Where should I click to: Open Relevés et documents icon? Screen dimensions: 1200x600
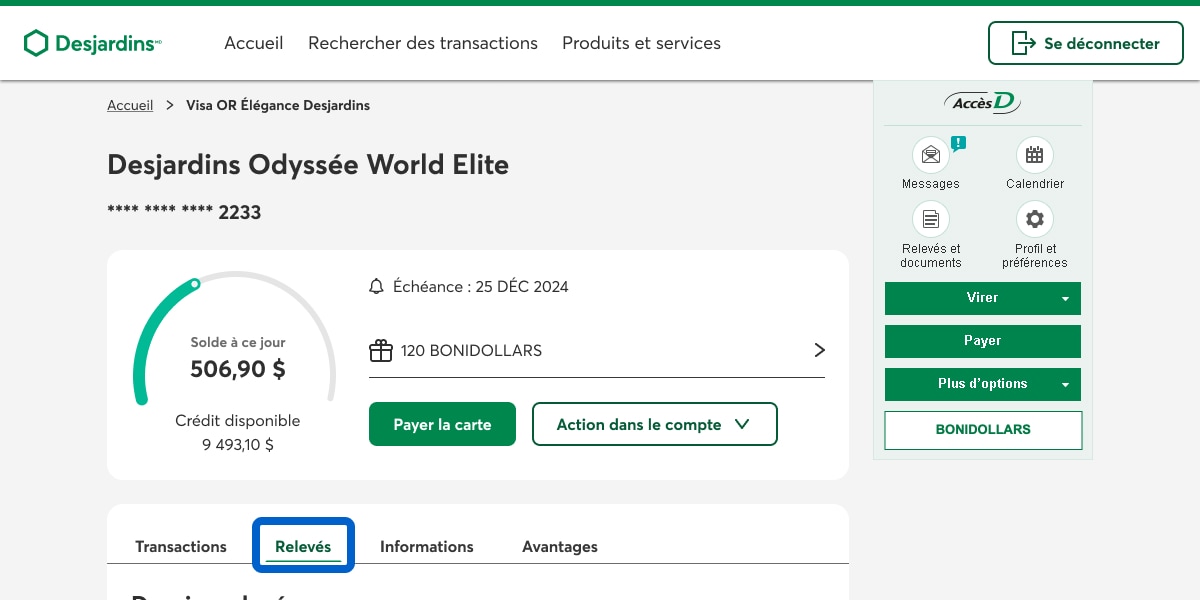(x=931, y=219)
